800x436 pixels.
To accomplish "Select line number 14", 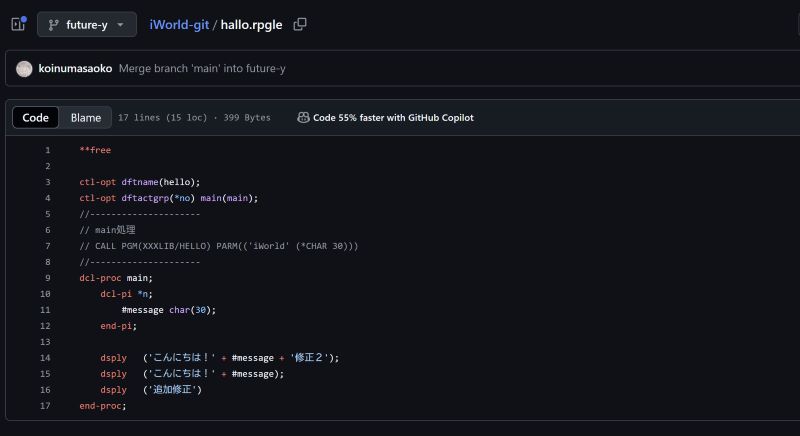I will [45, 358].
